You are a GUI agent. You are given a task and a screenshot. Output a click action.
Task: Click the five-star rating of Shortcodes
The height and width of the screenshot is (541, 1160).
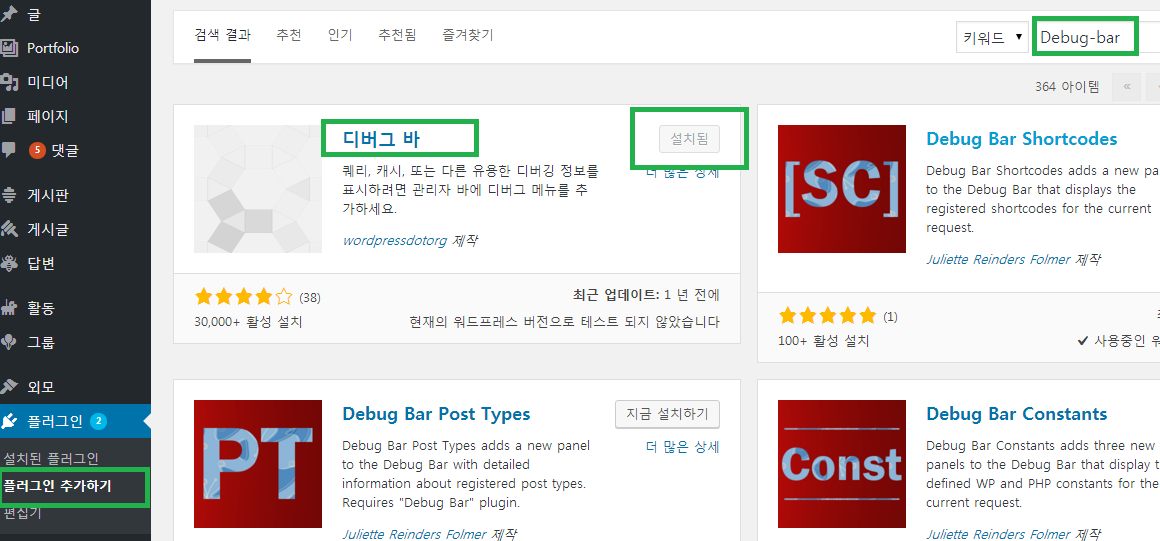tap(827, 317)
